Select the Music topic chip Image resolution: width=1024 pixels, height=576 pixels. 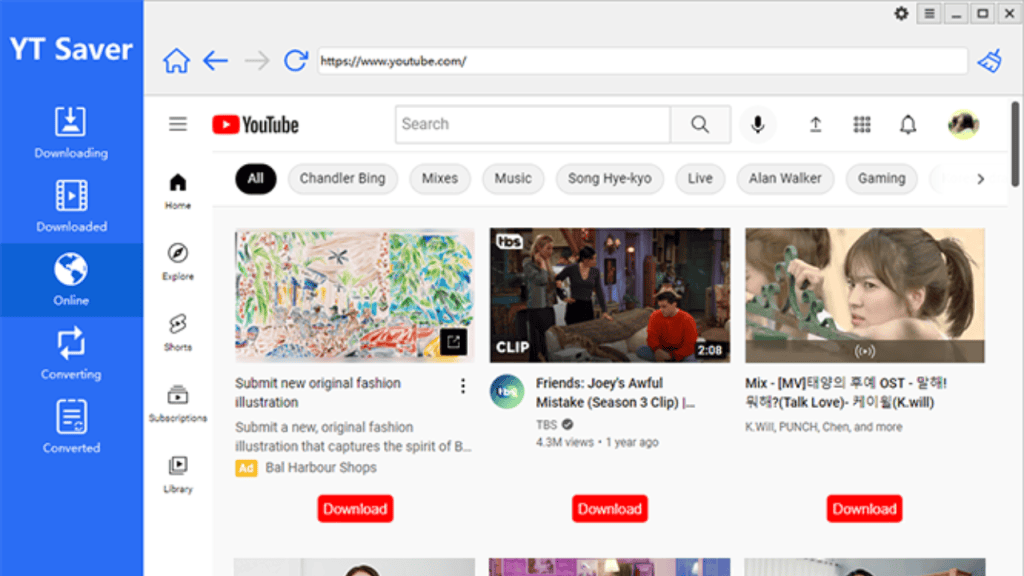pos(513,179)
